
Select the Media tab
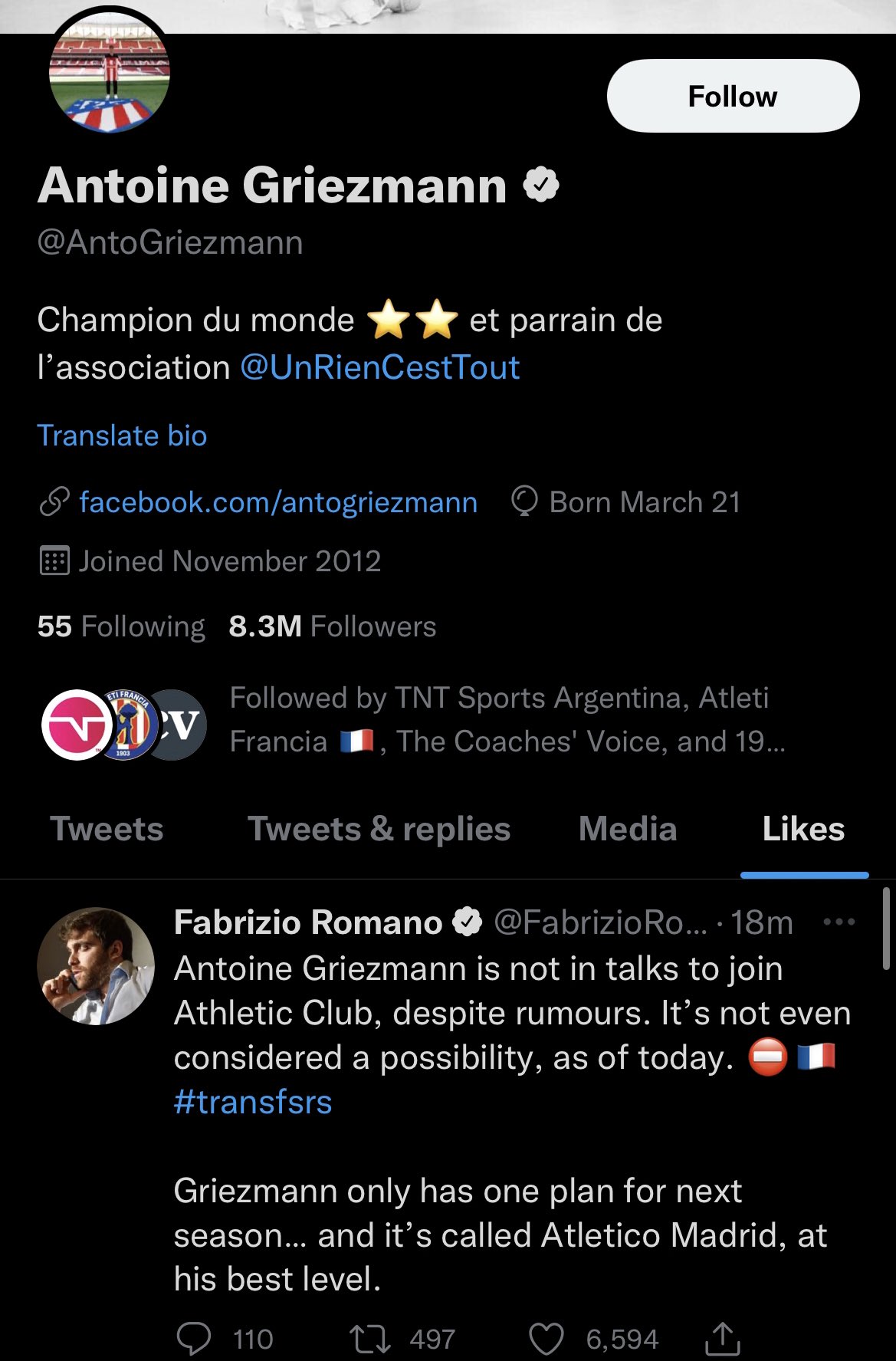point(628,829)
